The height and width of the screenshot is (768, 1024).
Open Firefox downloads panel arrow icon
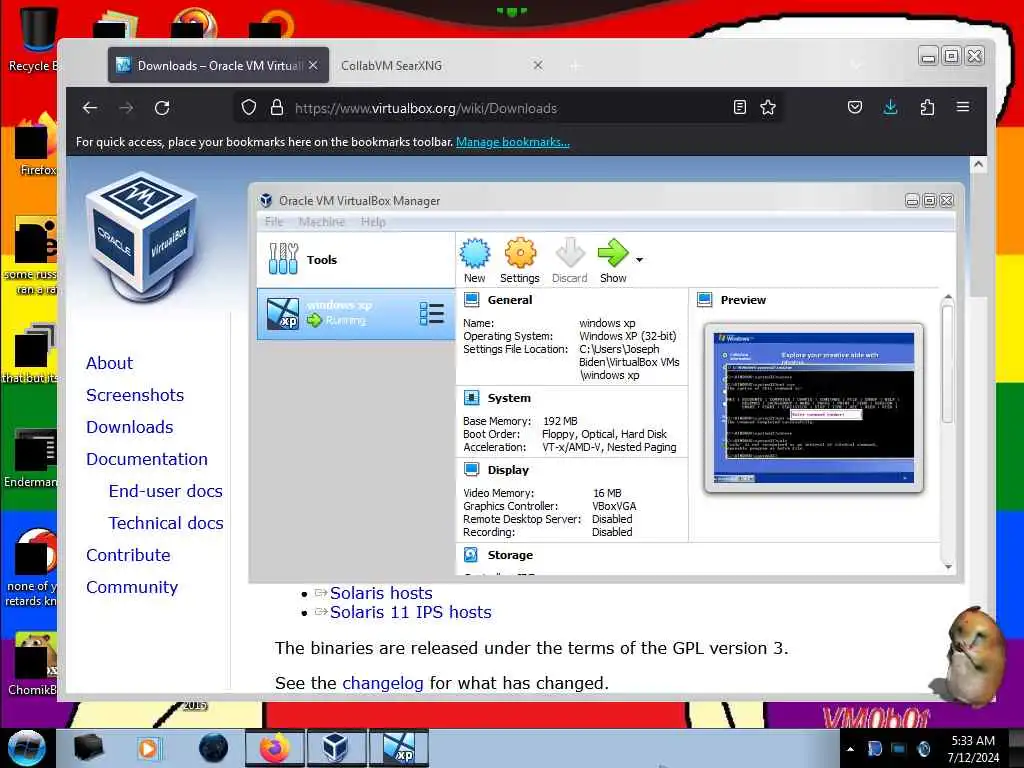[890, 108]
